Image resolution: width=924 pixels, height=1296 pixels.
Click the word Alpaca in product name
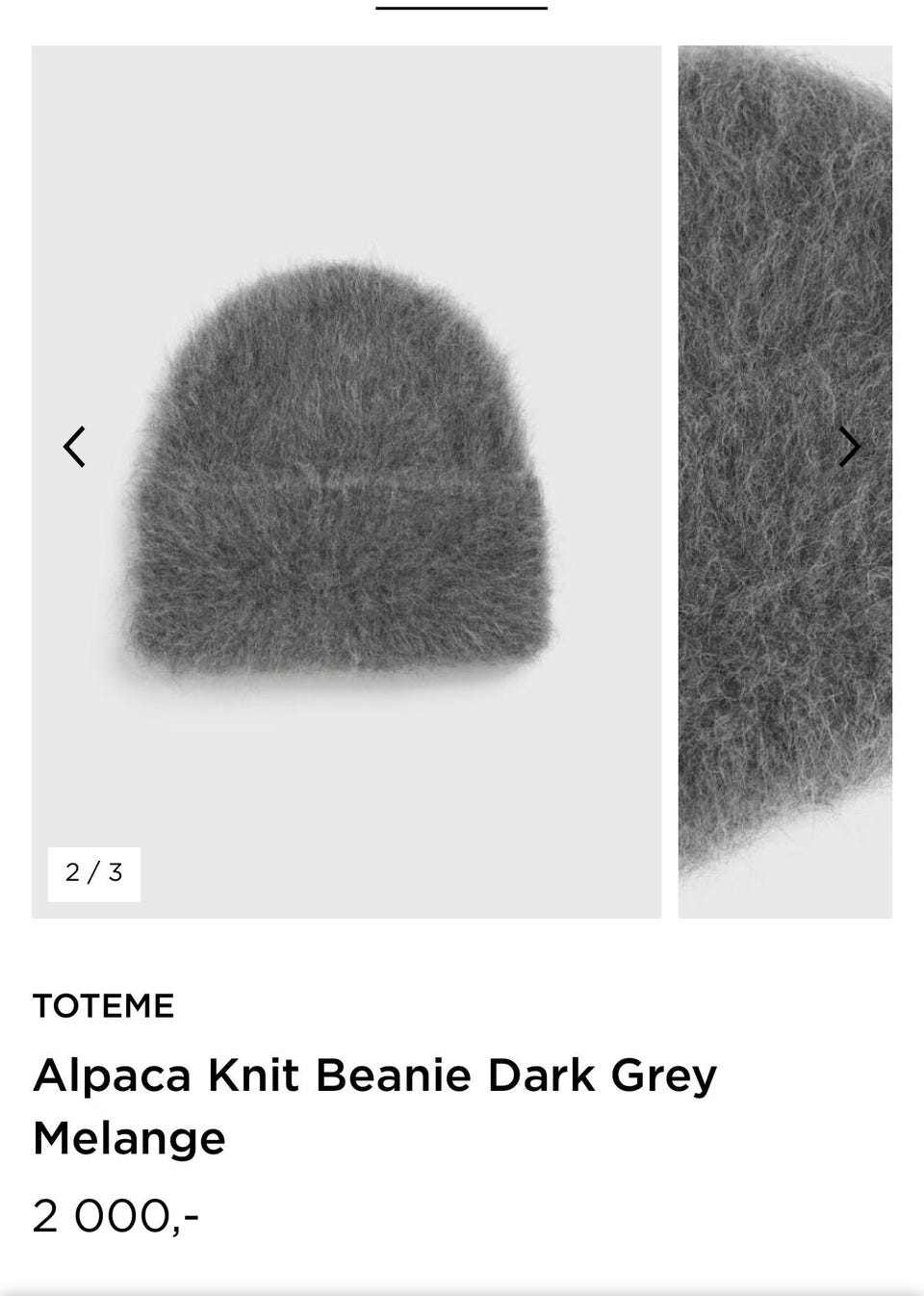113,1076
